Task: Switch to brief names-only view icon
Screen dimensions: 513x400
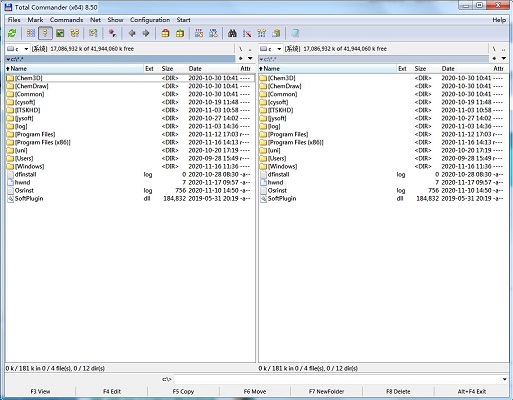Action: pyautogui.click(x=31, y=33)
